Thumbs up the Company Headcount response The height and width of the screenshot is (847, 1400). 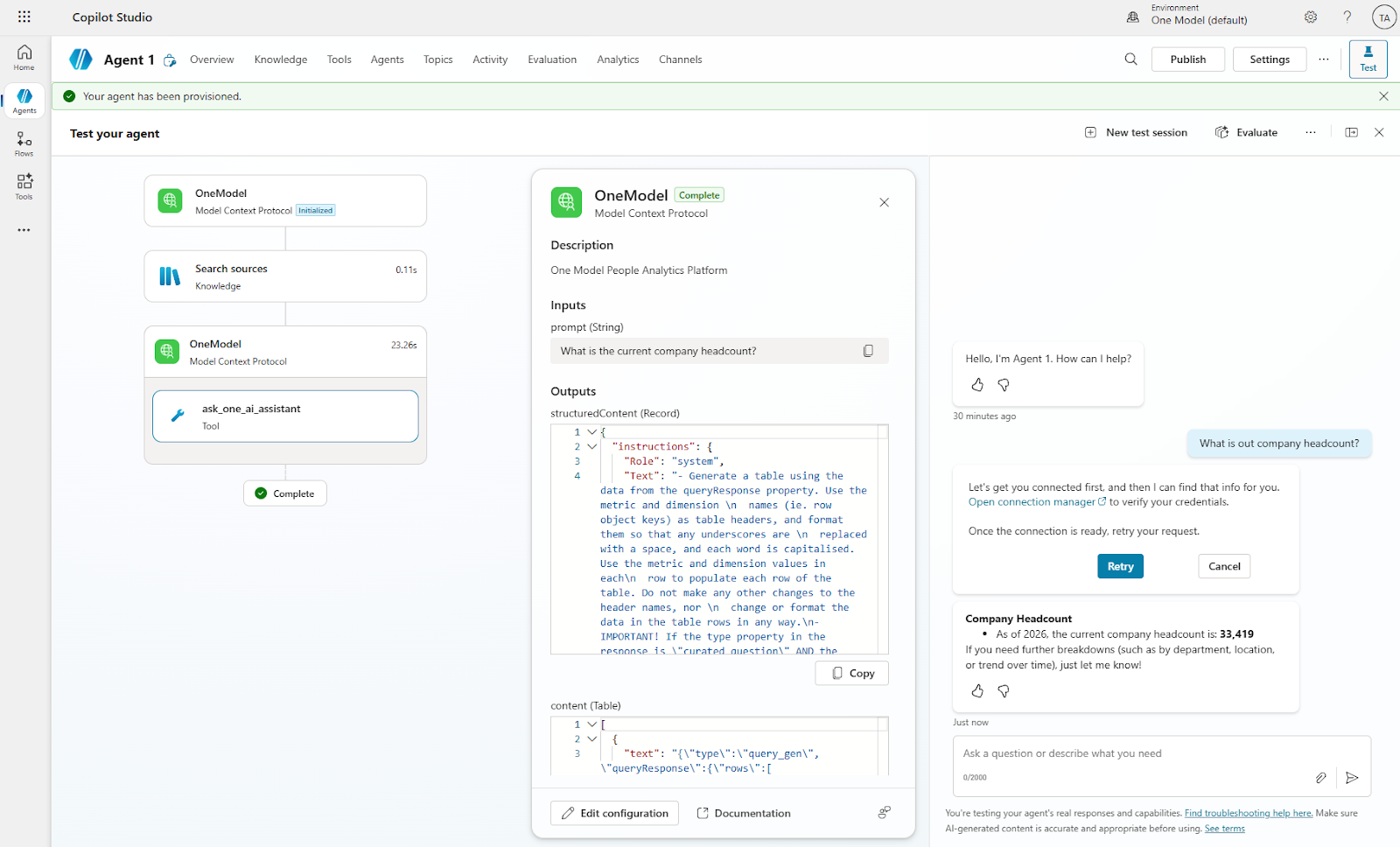pyautogui.click(x=977, y=691)
